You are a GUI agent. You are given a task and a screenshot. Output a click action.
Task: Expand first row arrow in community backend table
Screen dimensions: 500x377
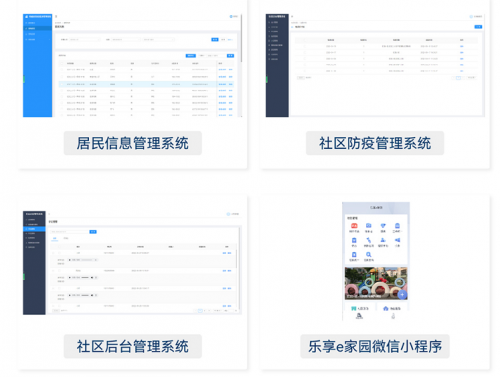[x=53, y=253]
